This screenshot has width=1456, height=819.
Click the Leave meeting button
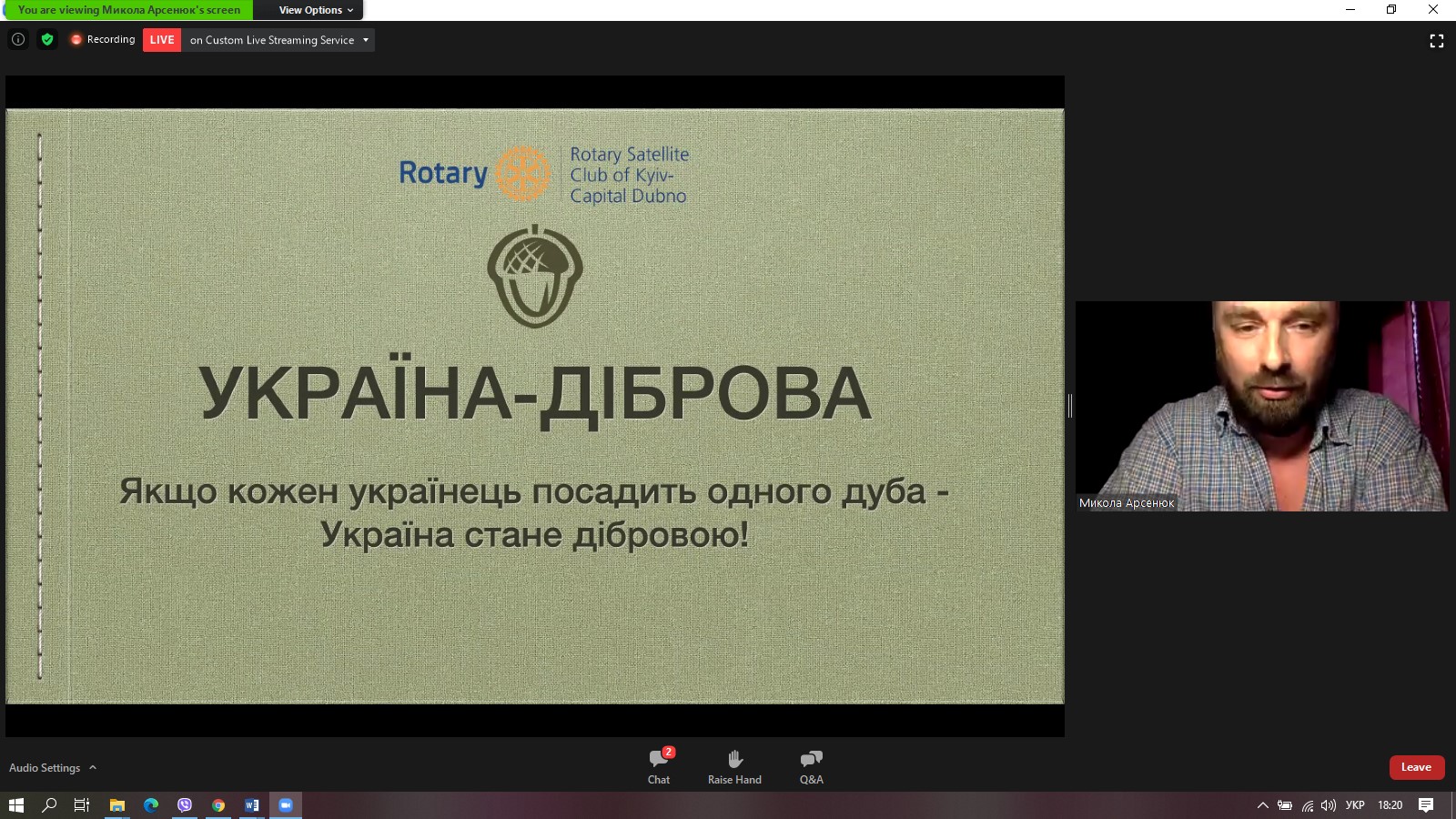pos(1416,767)
